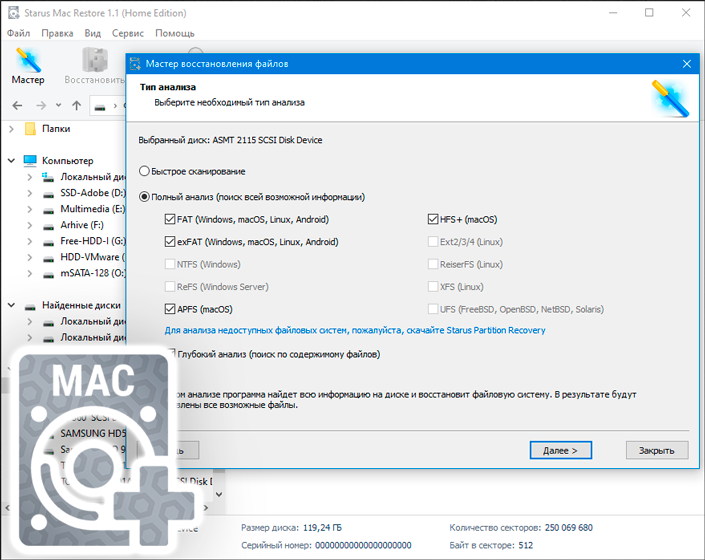Click bytes per sector value 512
This screenshot has height=560, width=705.
[526, 545]
